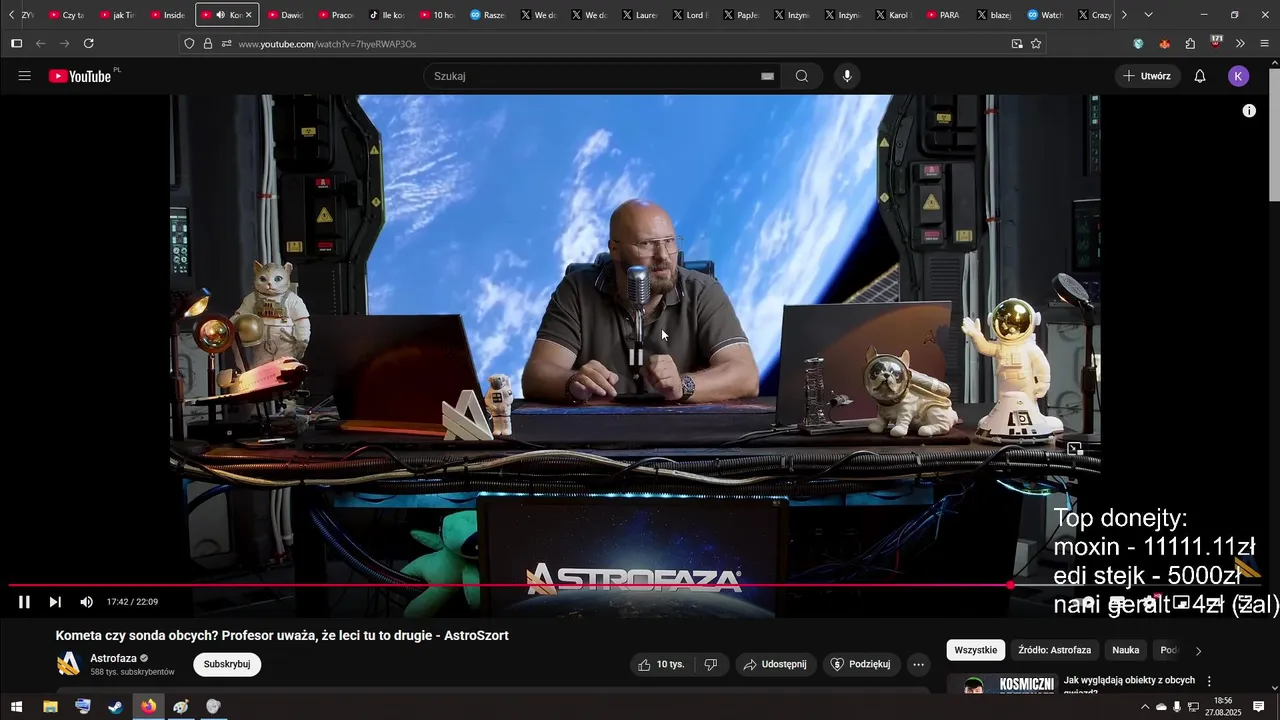This screenshot has height=720, width=1280.
Task: Open the Firefox extensions puzzle icon
Action: [1190, 44]
